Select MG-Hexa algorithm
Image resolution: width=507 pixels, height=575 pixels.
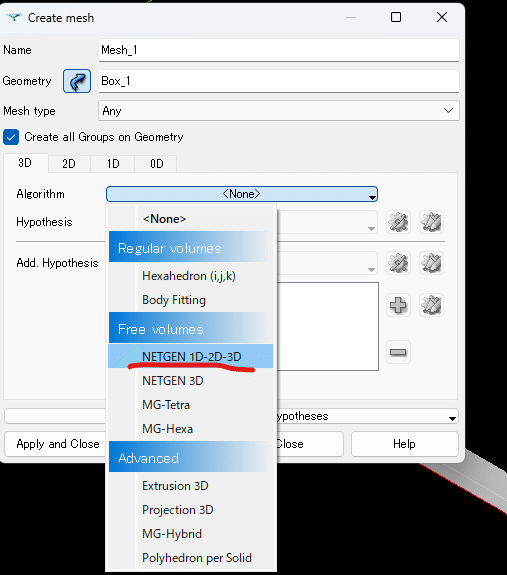click(x=191, y=429)
